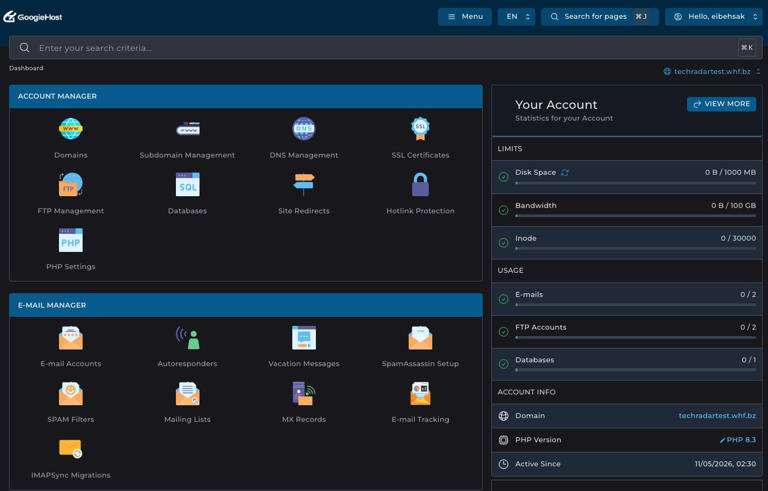Screen dimensions: 768x491
Task: Open SSL Certificates icon
Action: click(x=420, y=129)
